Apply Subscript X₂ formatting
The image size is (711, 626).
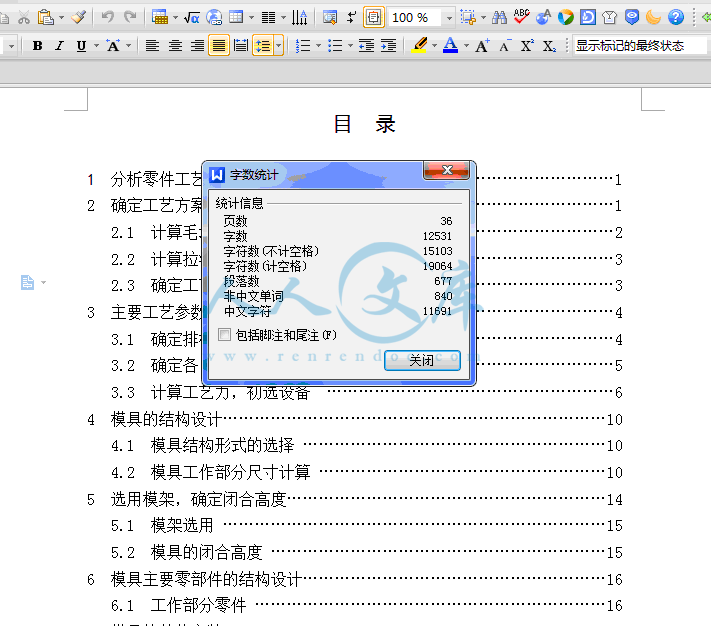coord(549,46)
